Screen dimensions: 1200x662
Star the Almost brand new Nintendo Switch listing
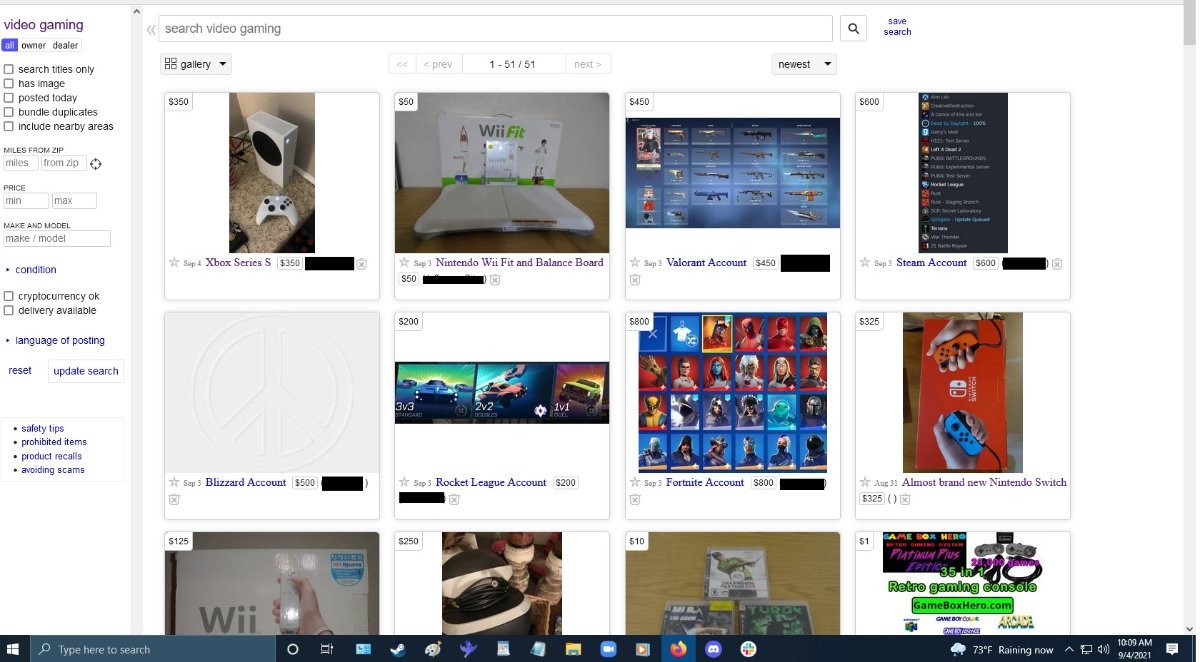coord(864,482)
